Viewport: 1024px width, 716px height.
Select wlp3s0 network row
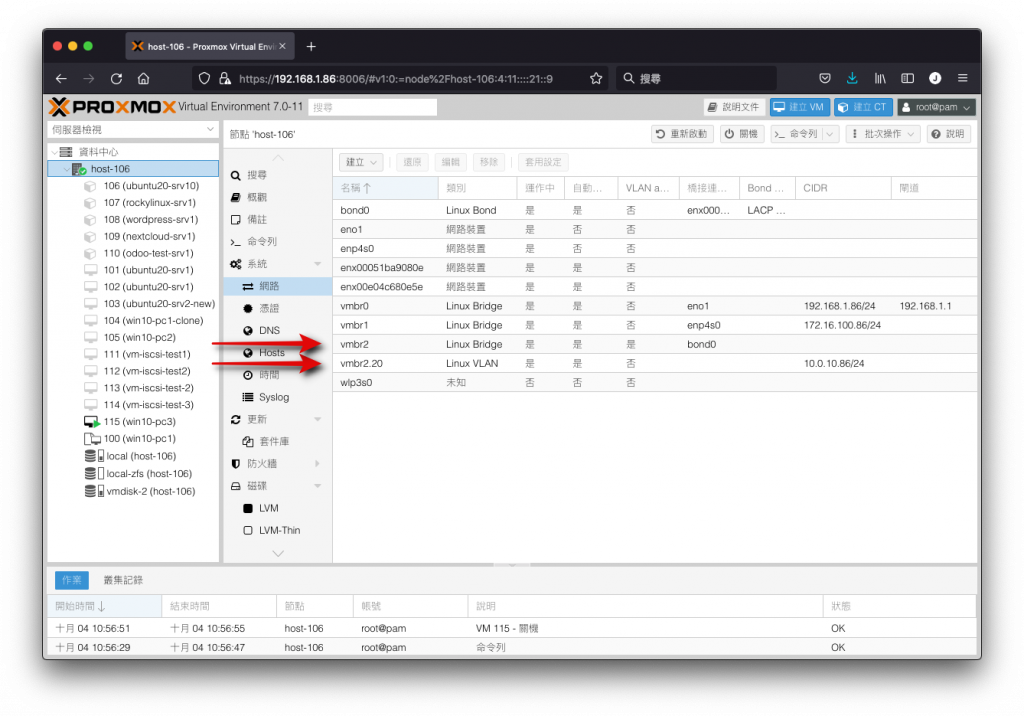pos(654,383)
